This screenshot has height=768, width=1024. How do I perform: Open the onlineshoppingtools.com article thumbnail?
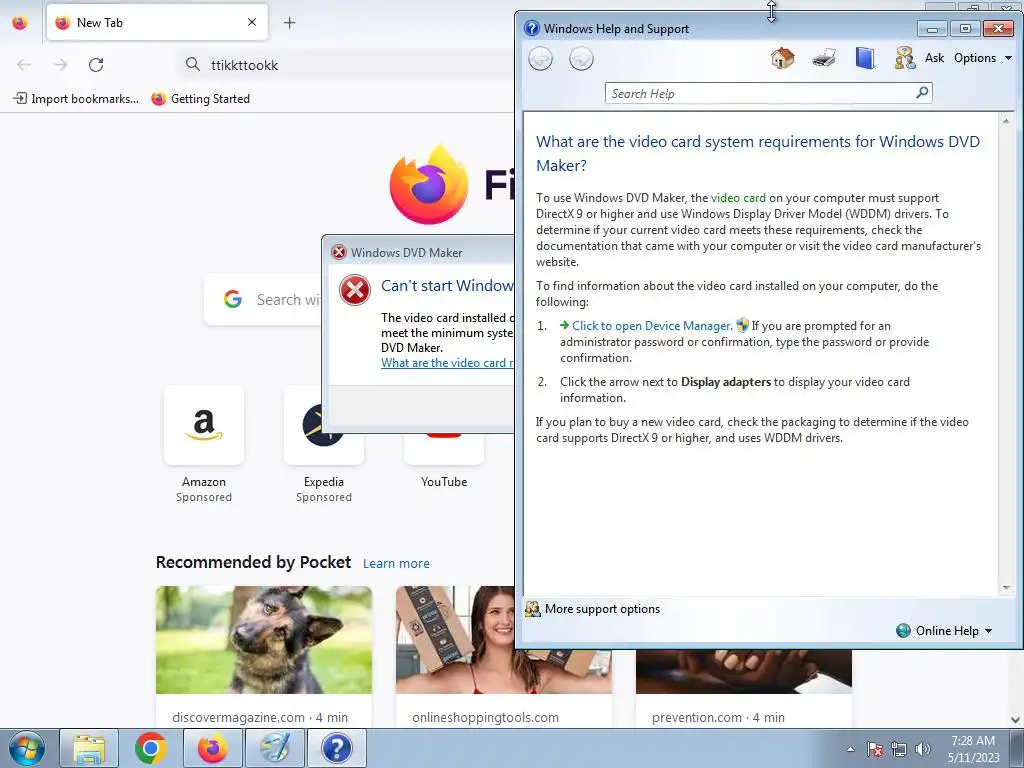455,640
